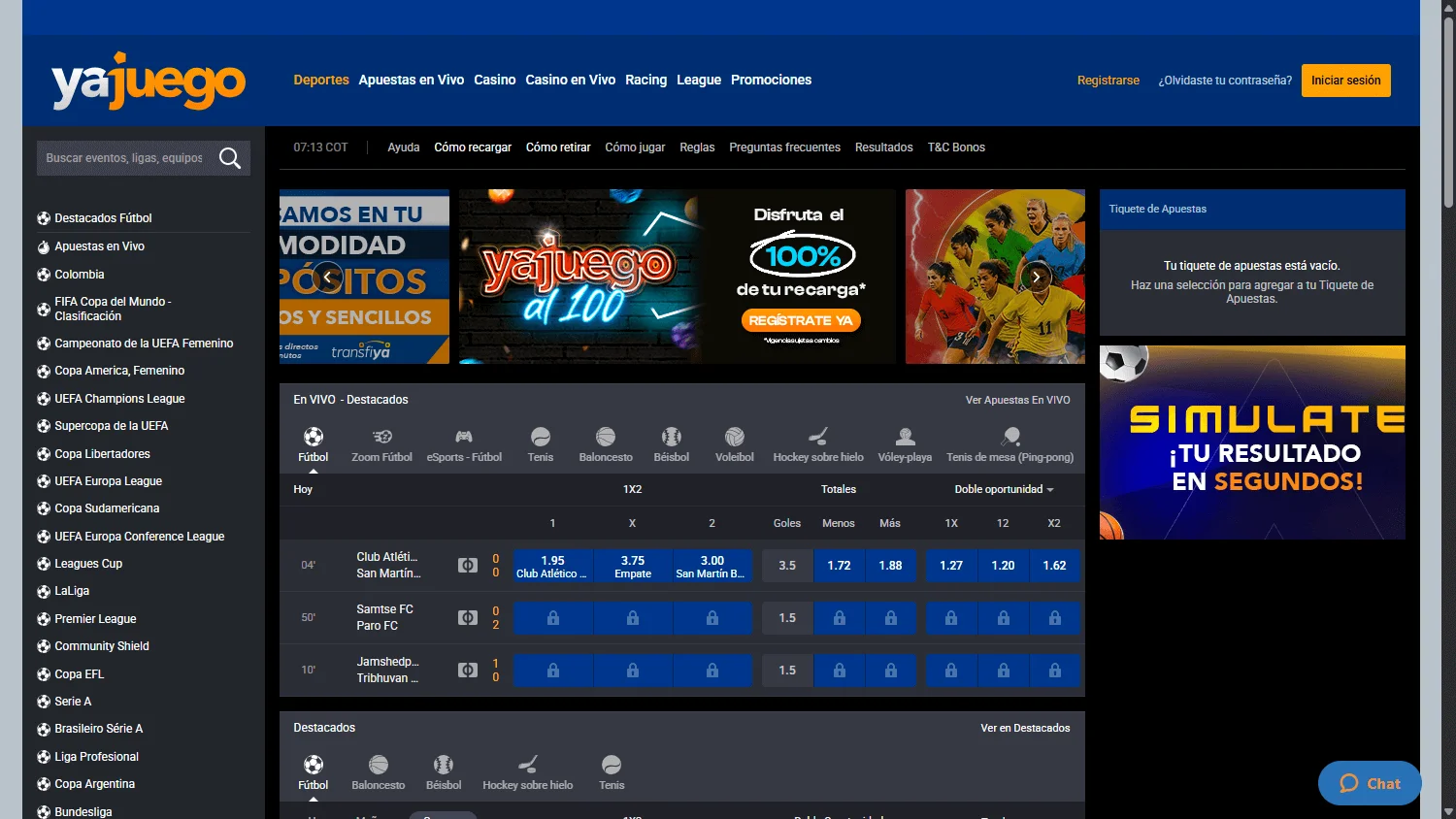Browse UEFA Champions League in the sidebar
Viewport: 1456px width, 819px height.
[x=120, y=398]
